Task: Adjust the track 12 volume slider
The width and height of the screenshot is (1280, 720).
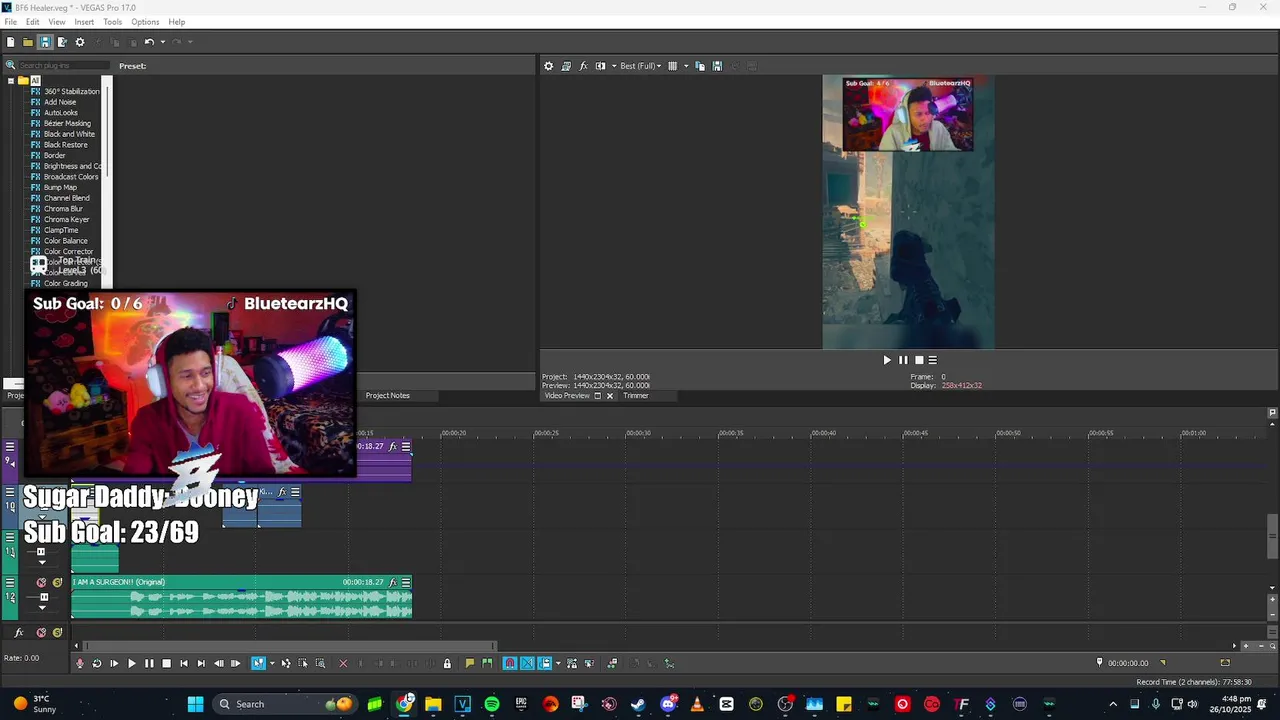Action: click(x=42, y=597)
